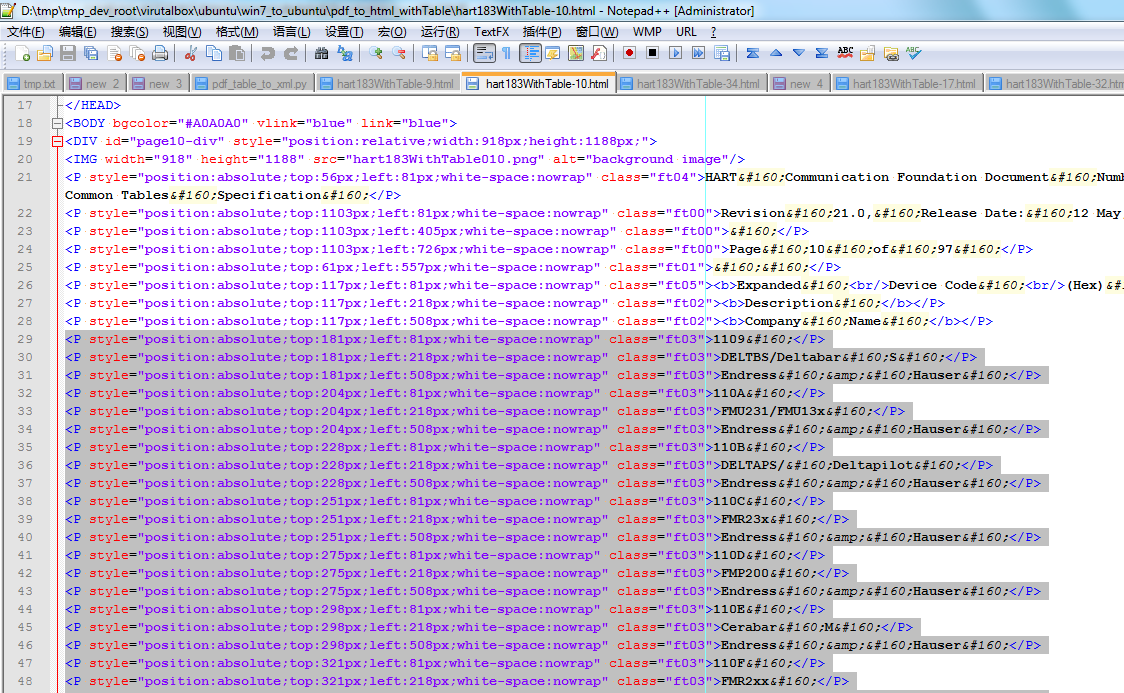The width and height of the screenshot is (1124, 693).
Task: Open the 宏(O) menu
Action: pos(392,32)
